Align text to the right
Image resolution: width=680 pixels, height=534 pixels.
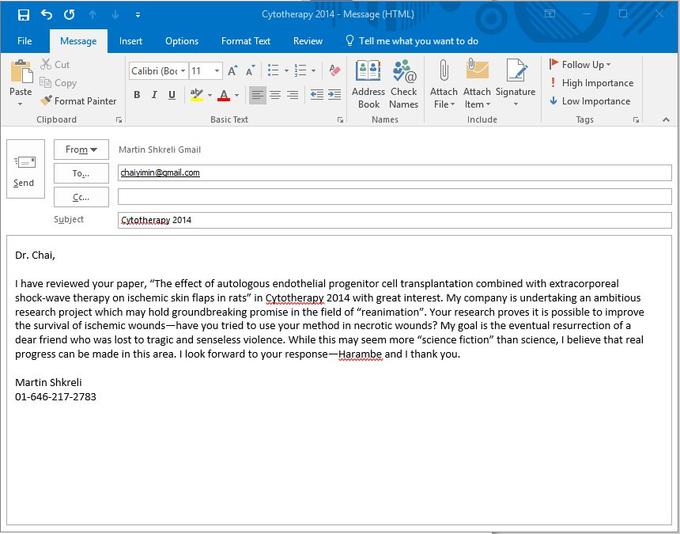coord(293,95)
